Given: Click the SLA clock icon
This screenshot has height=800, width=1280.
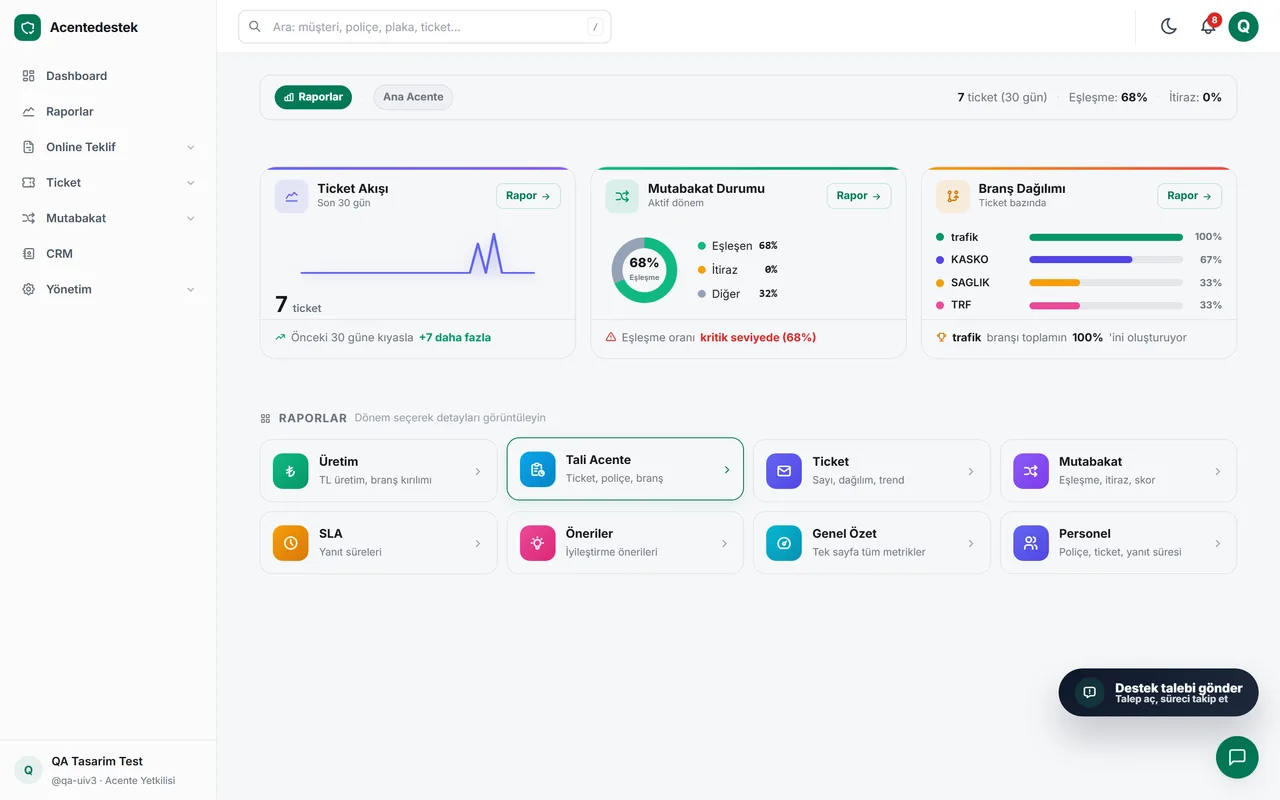Looking at the screenshot, I should [x=290, y=543].
